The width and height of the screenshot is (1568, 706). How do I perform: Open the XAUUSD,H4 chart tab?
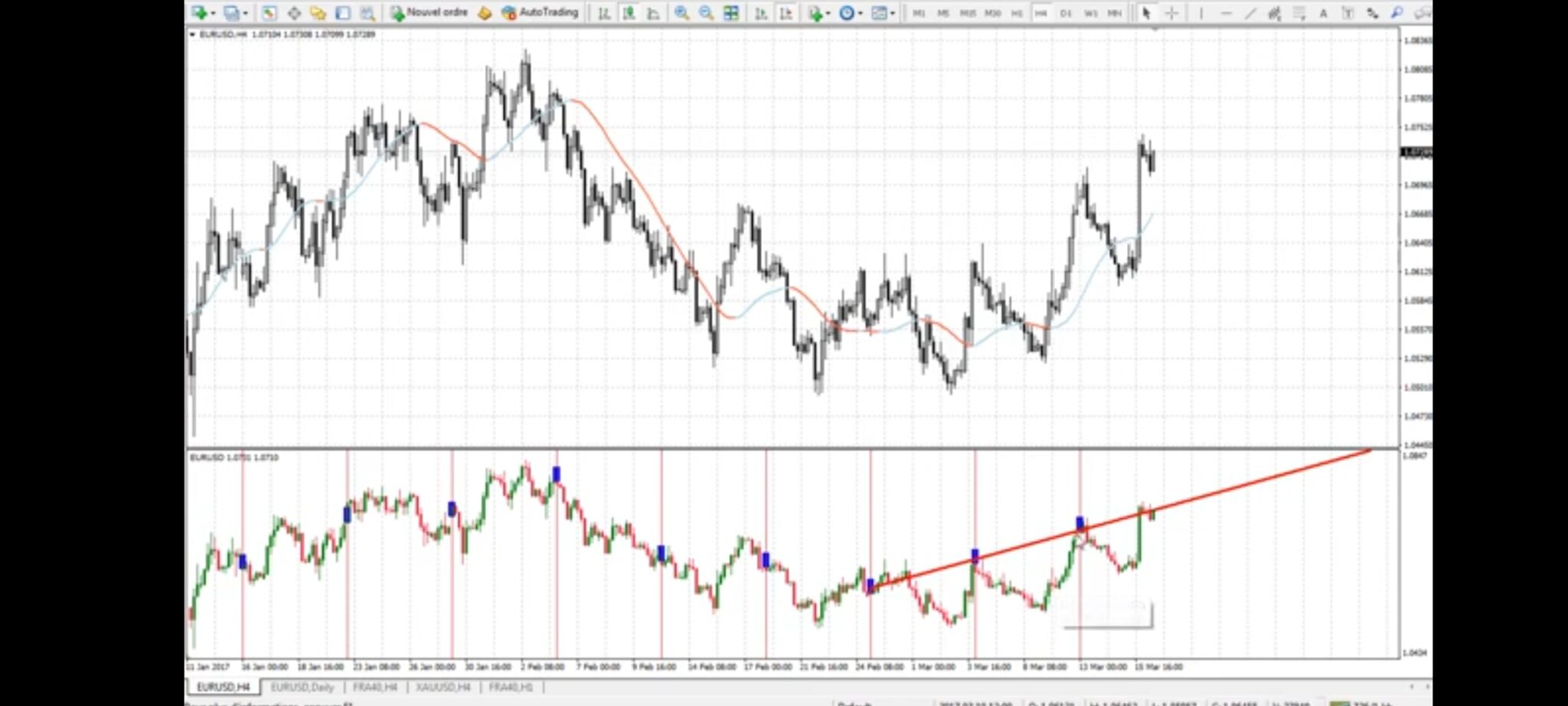(443, 687)
